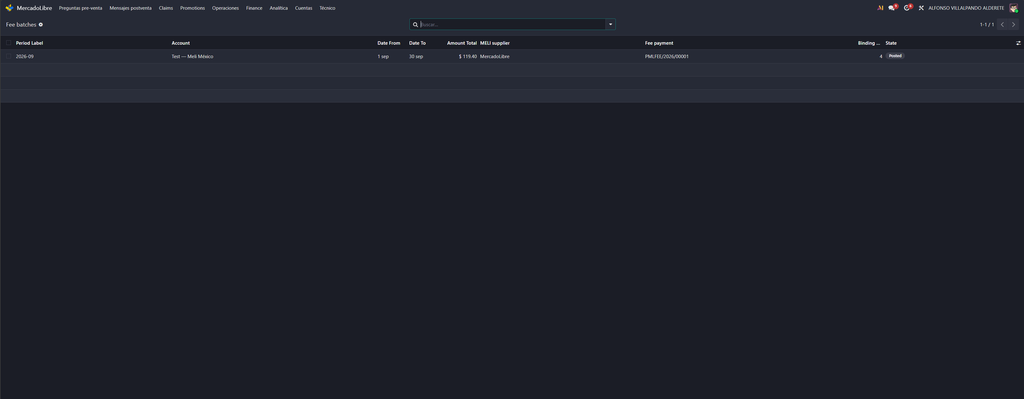Sort by Date From column header
Screen dimensions: 1024x399
[389, 43]
